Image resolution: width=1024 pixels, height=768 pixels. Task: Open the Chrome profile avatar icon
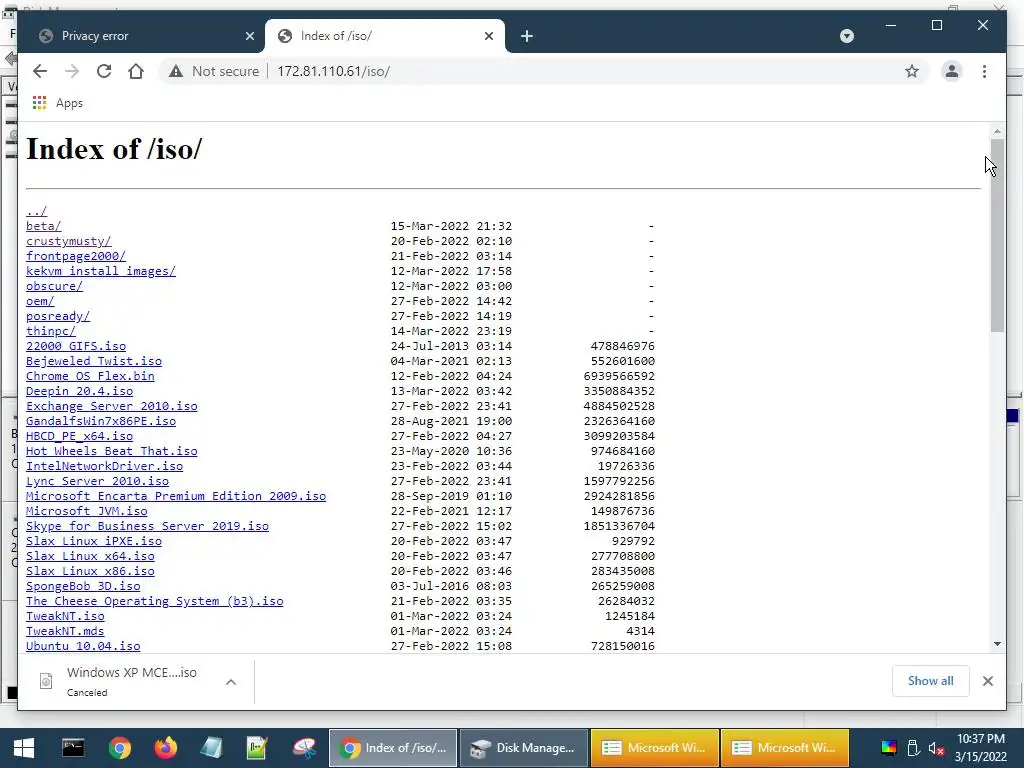(x=952, y=71)
